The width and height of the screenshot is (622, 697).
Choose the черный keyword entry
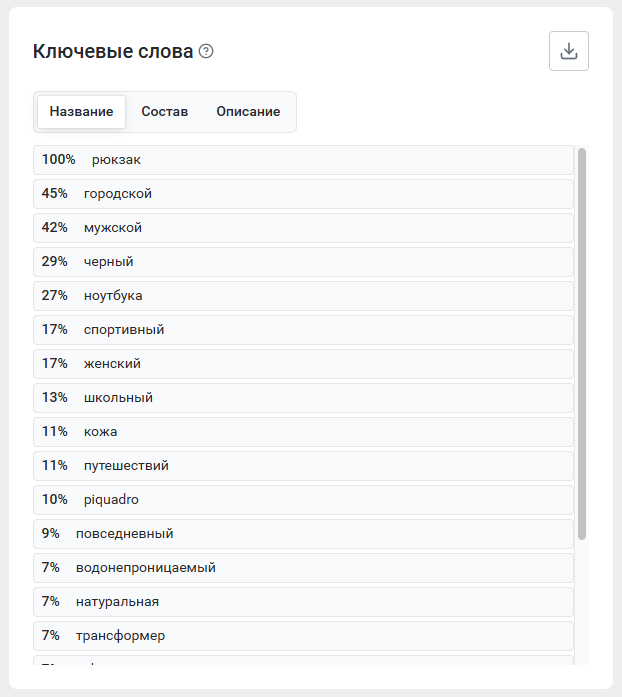pyautogui.click(x=303, y=262)
